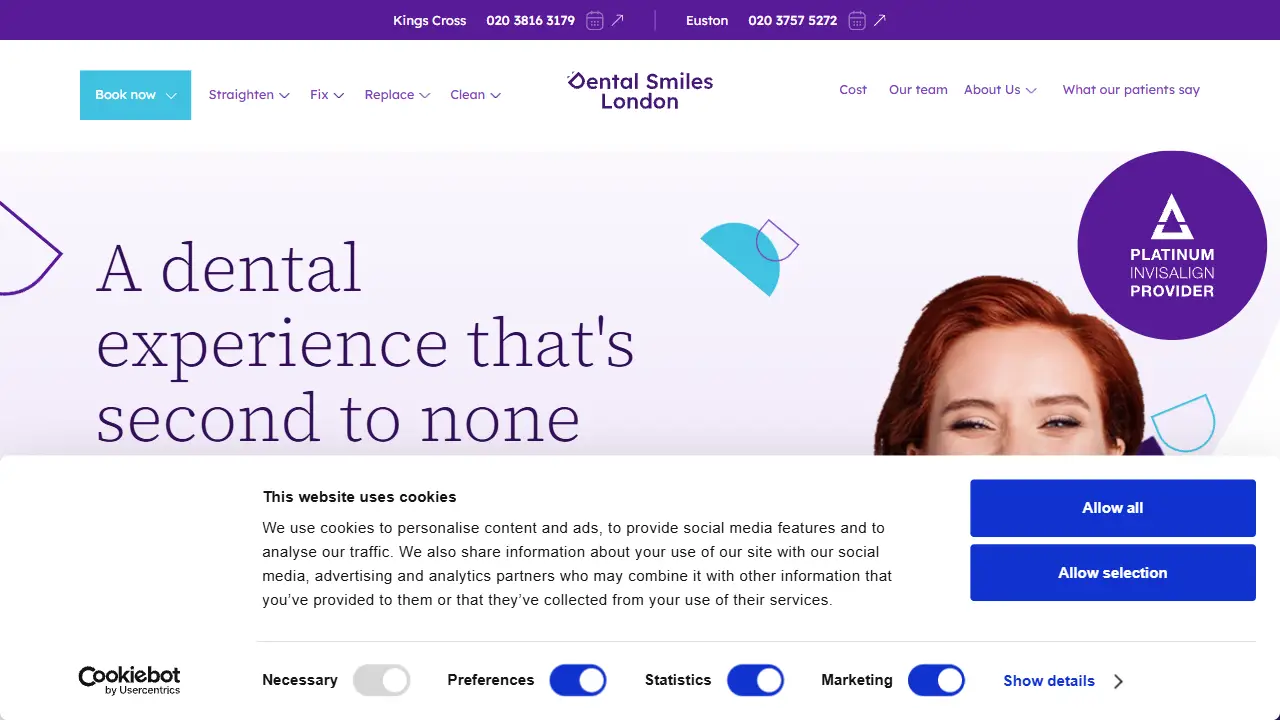Open the Dental Smiles London logo homepage

(x=640, y=90)
